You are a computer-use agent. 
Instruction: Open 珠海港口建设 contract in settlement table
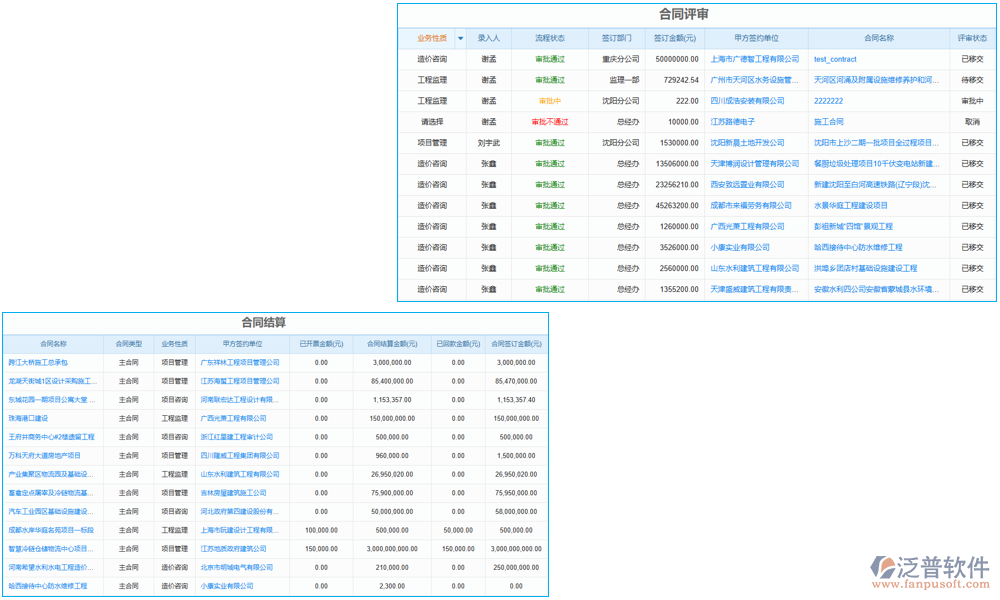[x=28, y=419]
